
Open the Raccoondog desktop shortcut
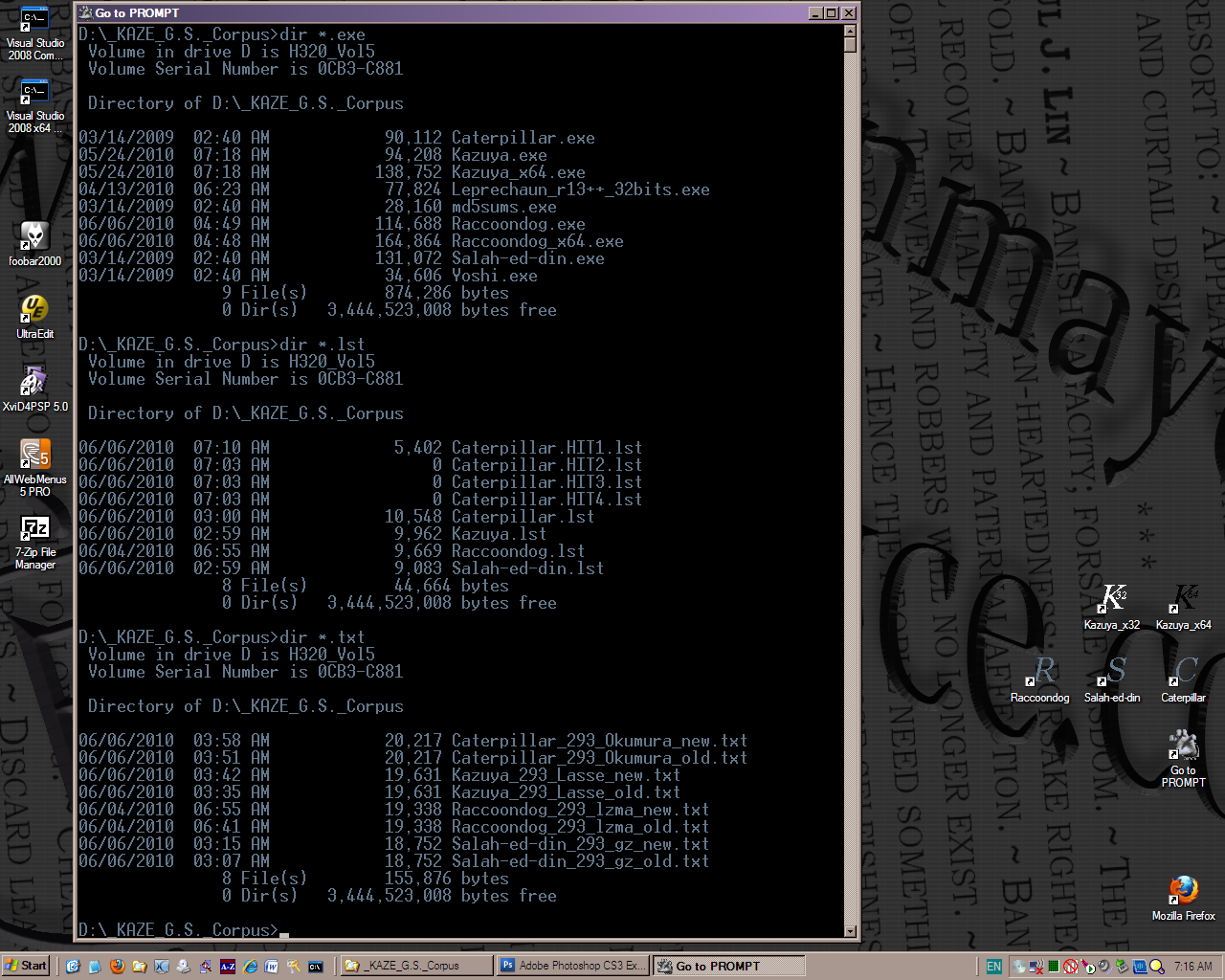click(x=1040, y=672)
